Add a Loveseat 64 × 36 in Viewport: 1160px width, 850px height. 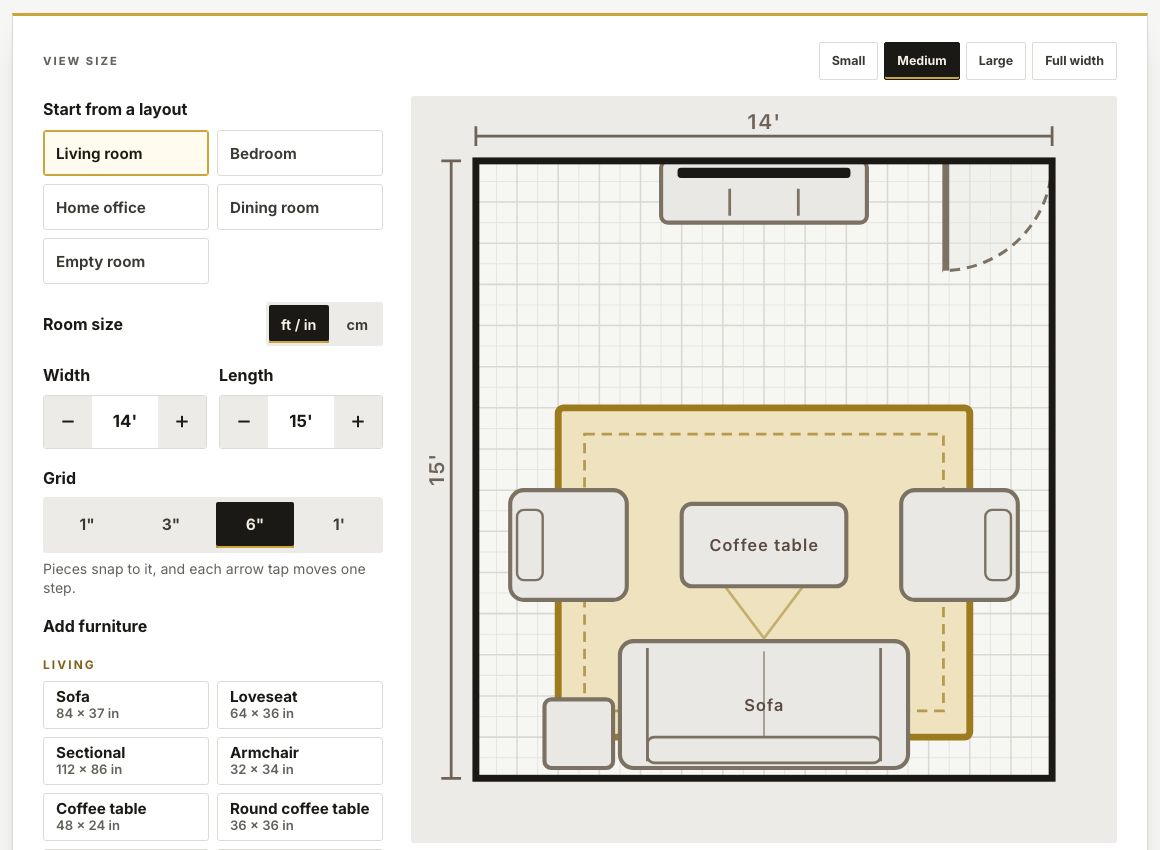point(300,705)
